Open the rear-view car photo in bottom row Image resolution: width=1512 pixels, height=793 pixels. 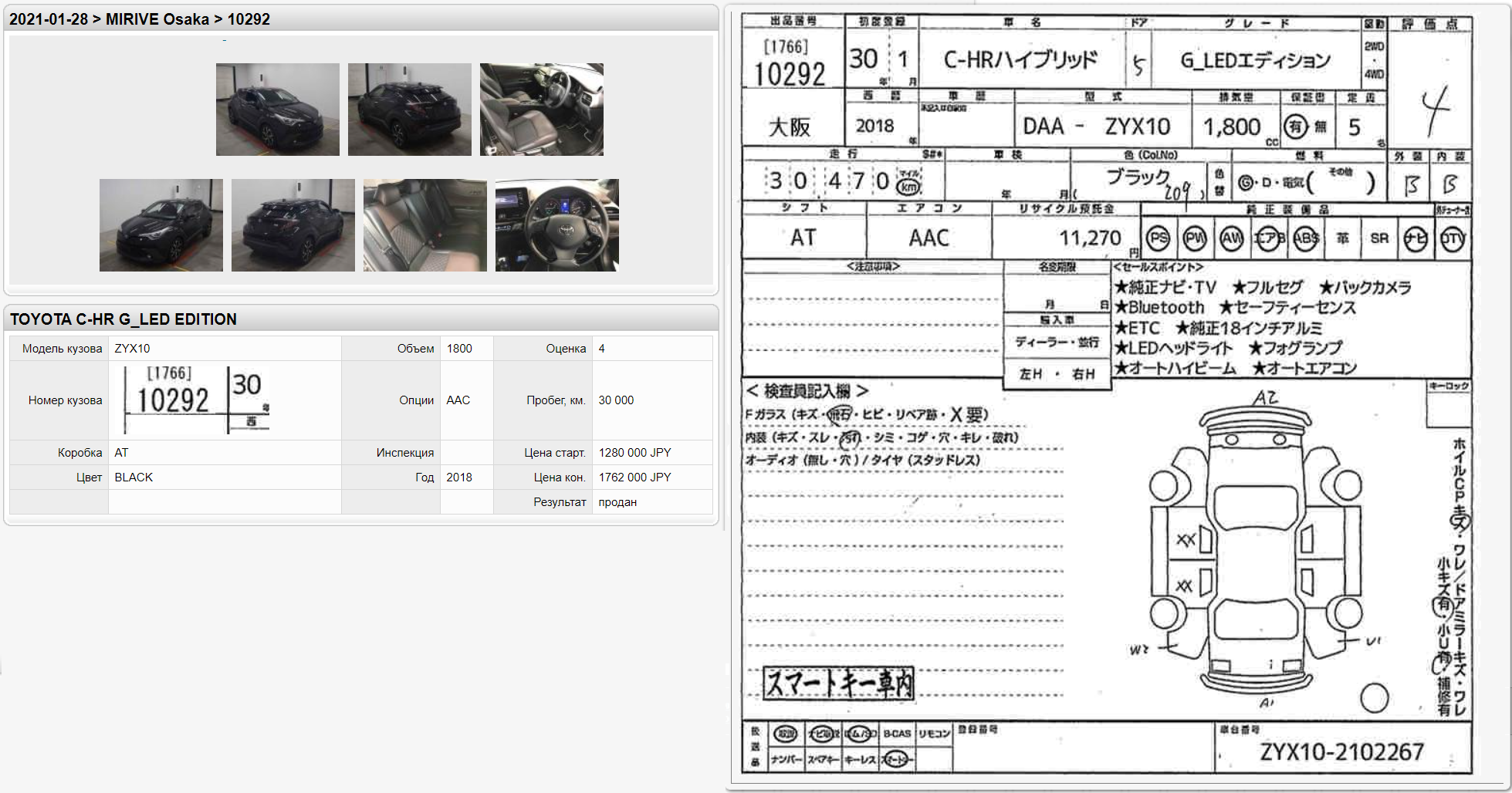pos(293,225)
